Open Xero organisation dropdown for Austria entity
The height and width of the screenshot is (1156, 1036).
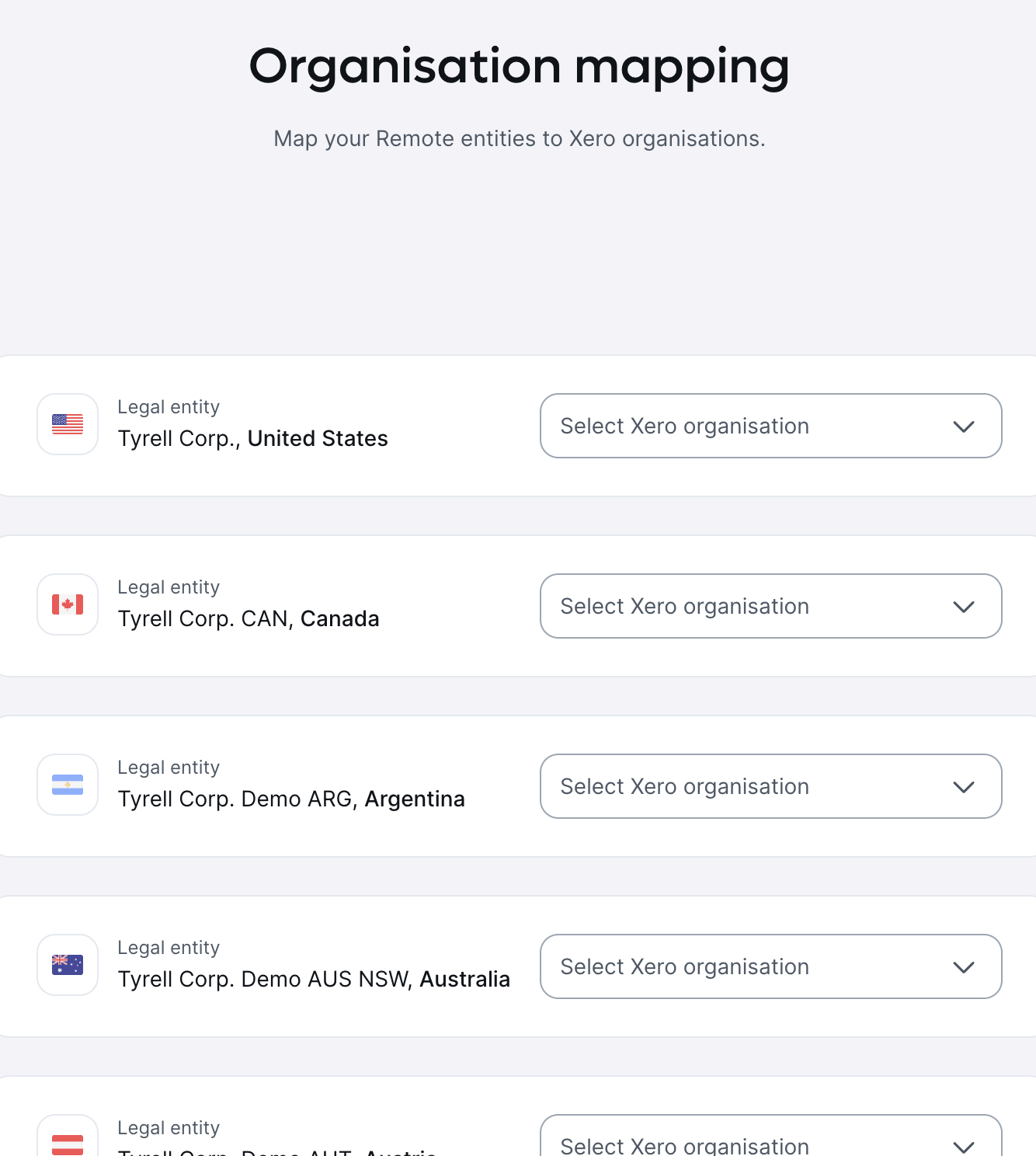pos(771,1137)
